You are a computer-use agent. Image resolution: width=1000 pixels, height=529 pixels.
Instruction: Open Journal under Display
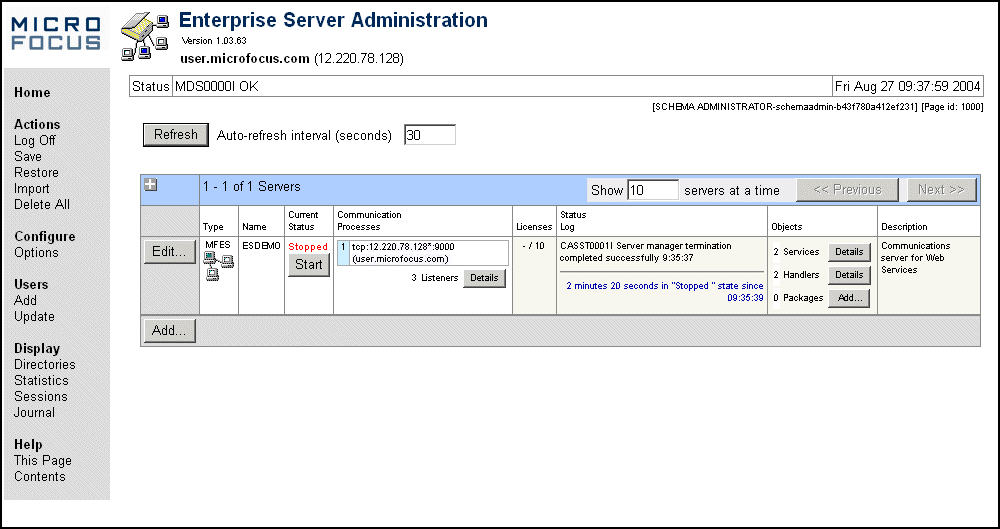34,412
